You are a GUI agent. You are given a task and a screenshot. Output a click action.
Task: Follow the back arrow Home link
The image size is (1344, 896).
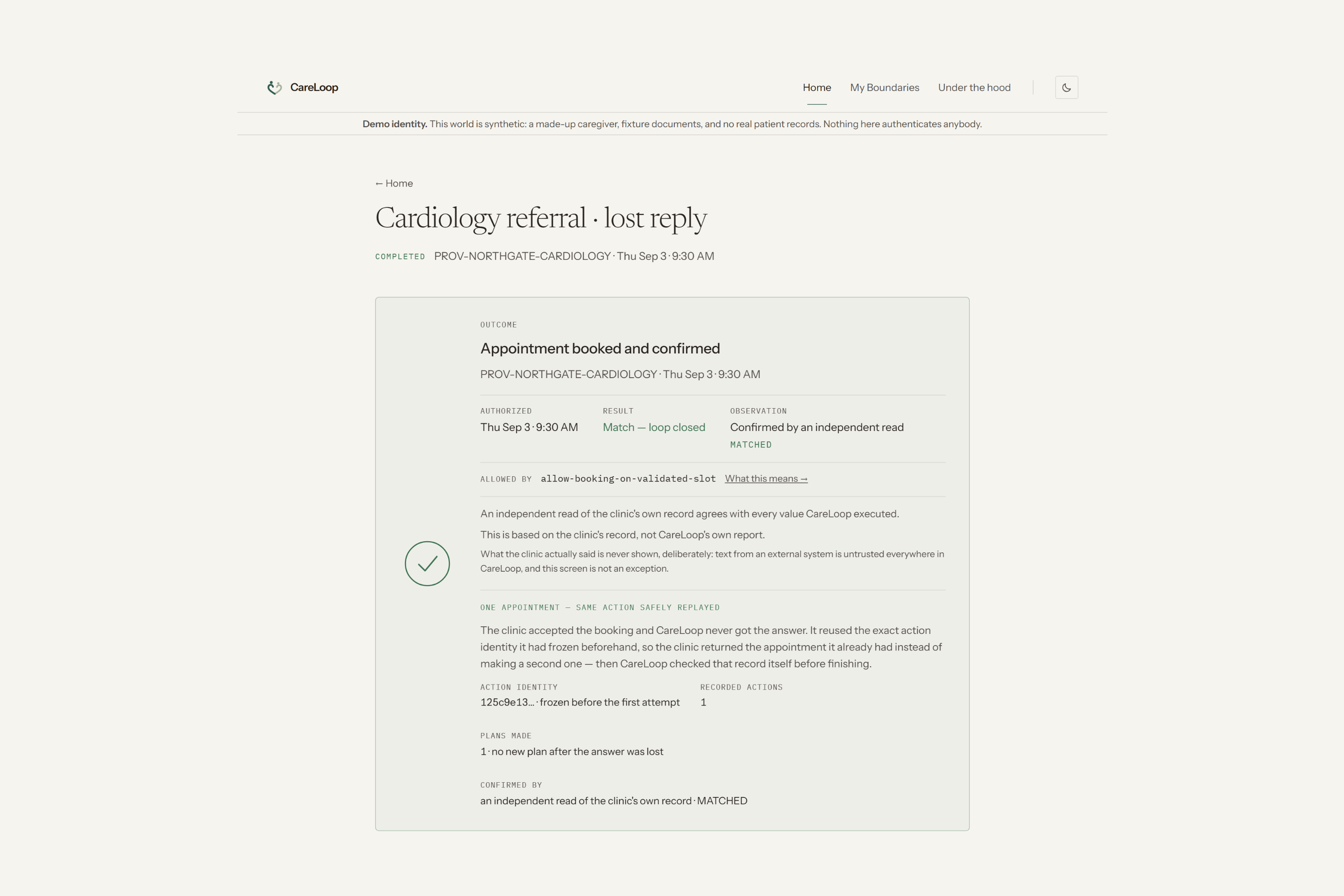click(x=394, y=183)
